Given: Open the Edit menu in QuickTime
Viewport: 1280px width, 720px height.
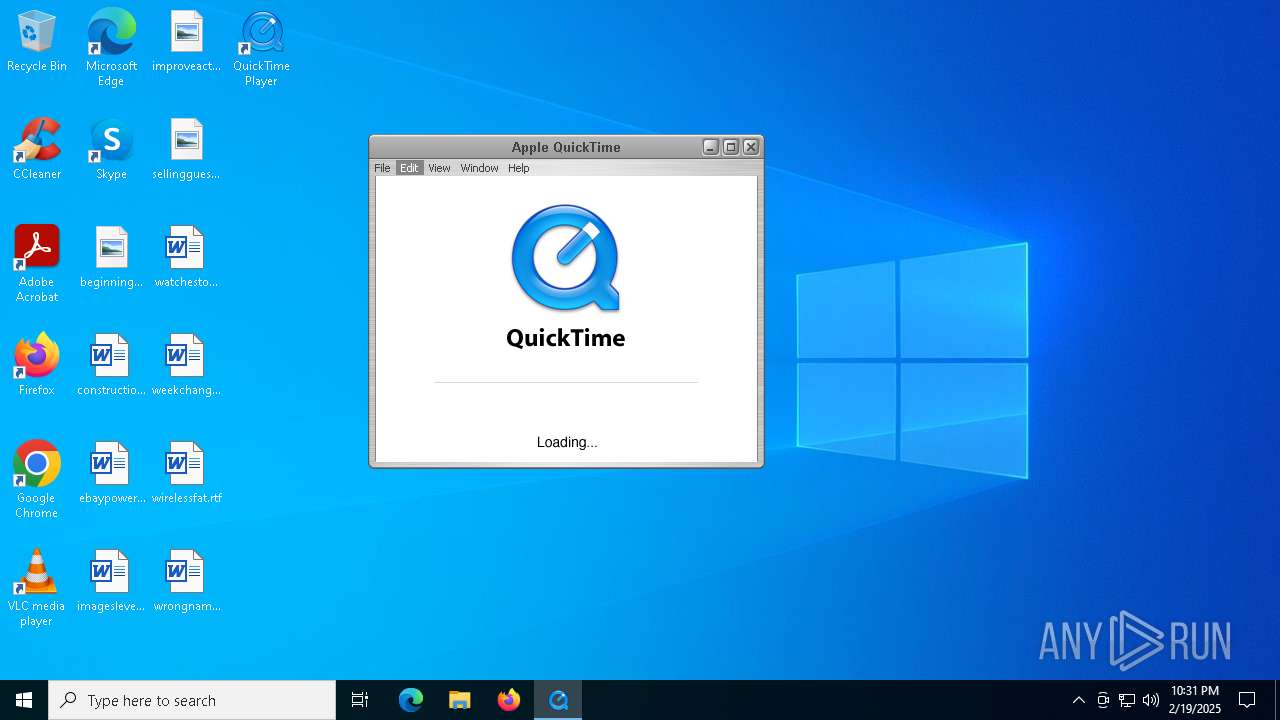Looking at the screenshot, I should coord(409,168).
